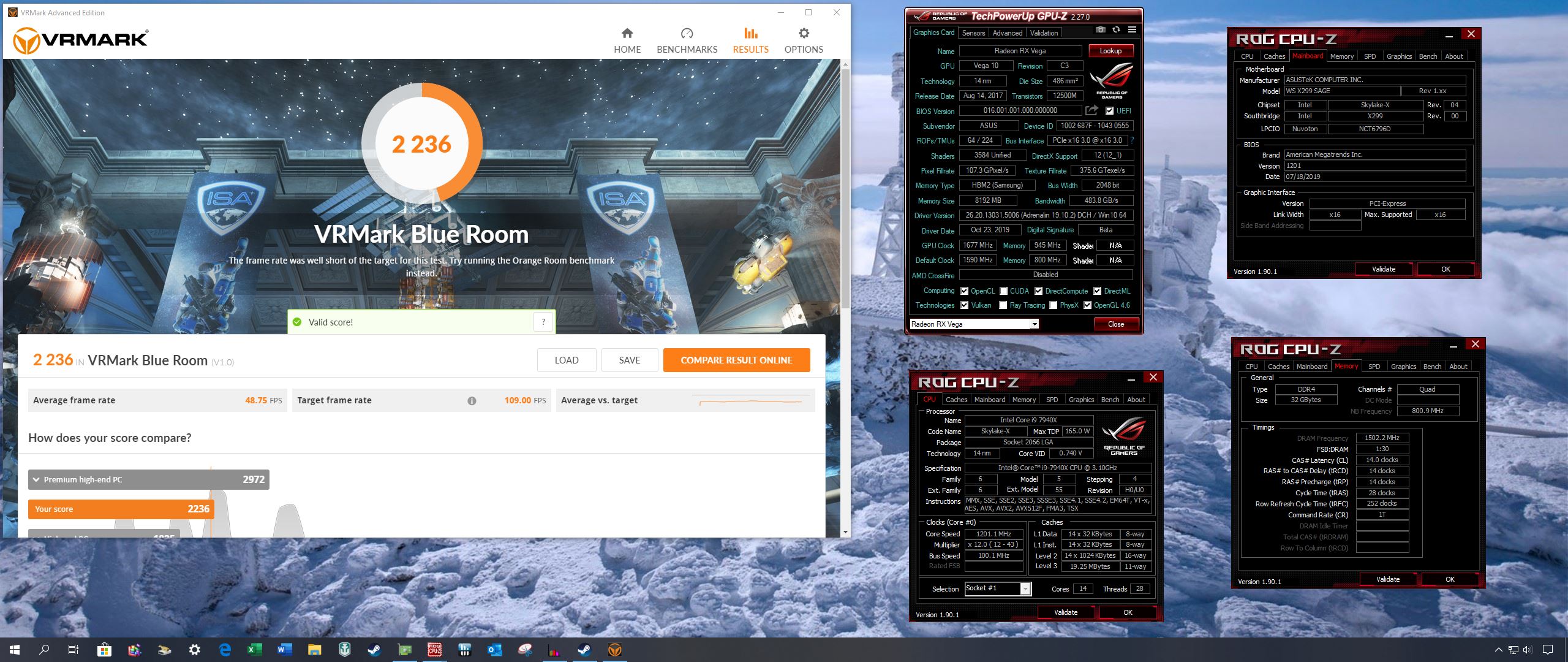Open the GPU-Z hamburger menu
1568x662 pixels.
click(1132, 30)
